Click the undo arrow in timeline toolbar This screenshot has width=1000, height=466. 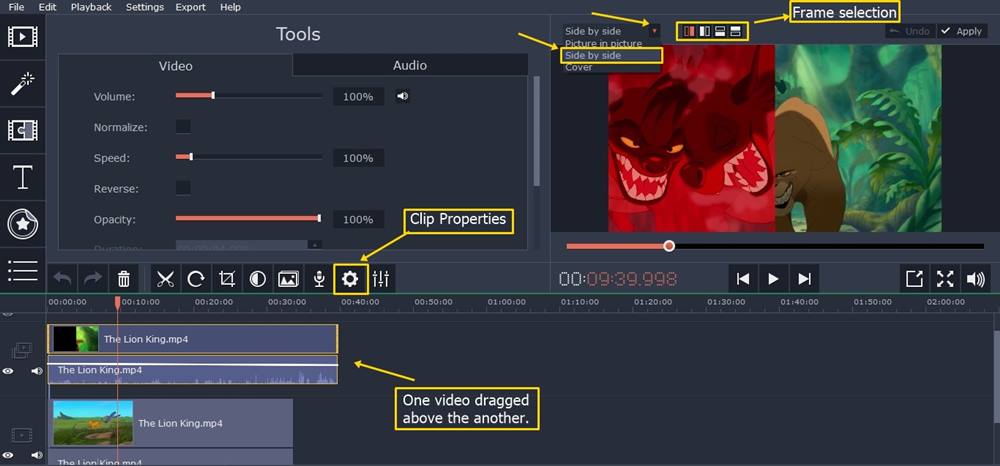62,279
